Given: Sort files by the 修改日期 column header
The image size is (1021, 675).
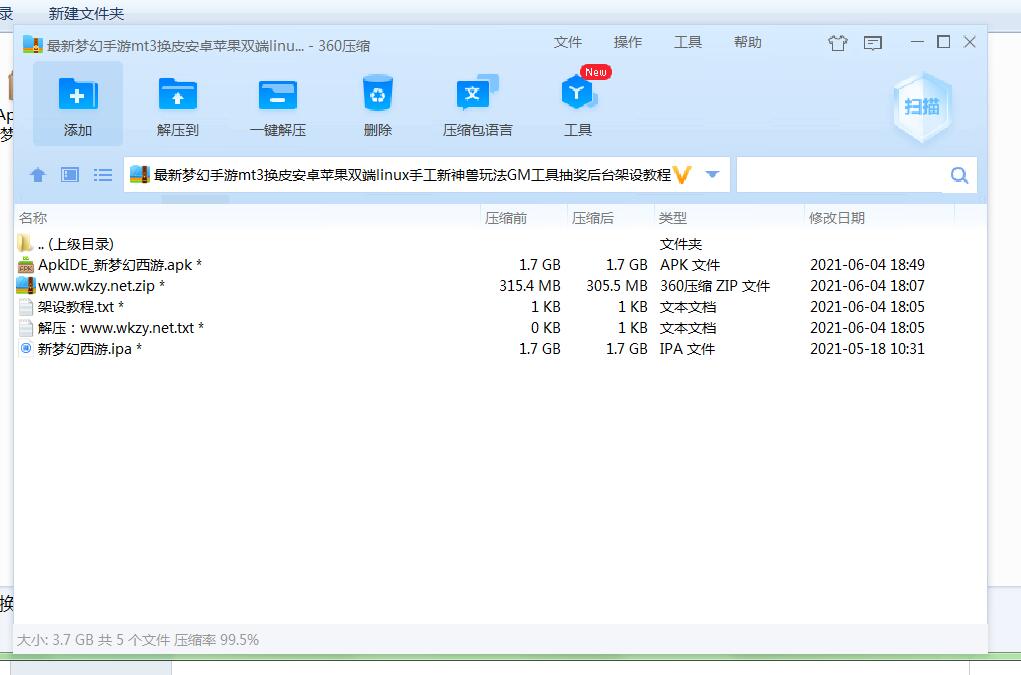Looking at the screenshot, I should click(x=837, y=218).
